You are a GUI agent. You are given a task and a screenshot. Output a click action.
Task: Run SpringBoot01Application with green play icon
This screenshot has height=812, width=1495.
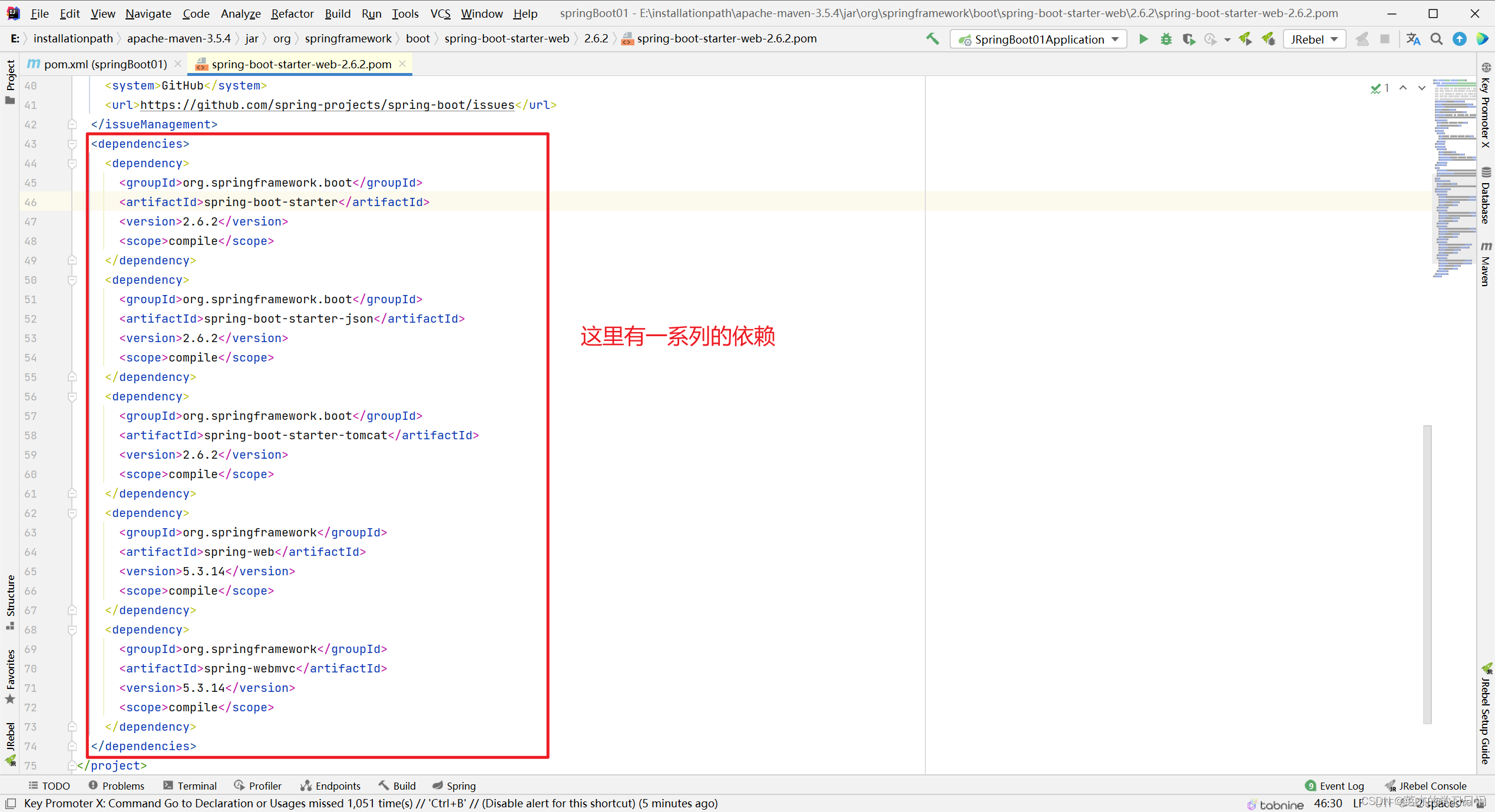click(1143, 39)
